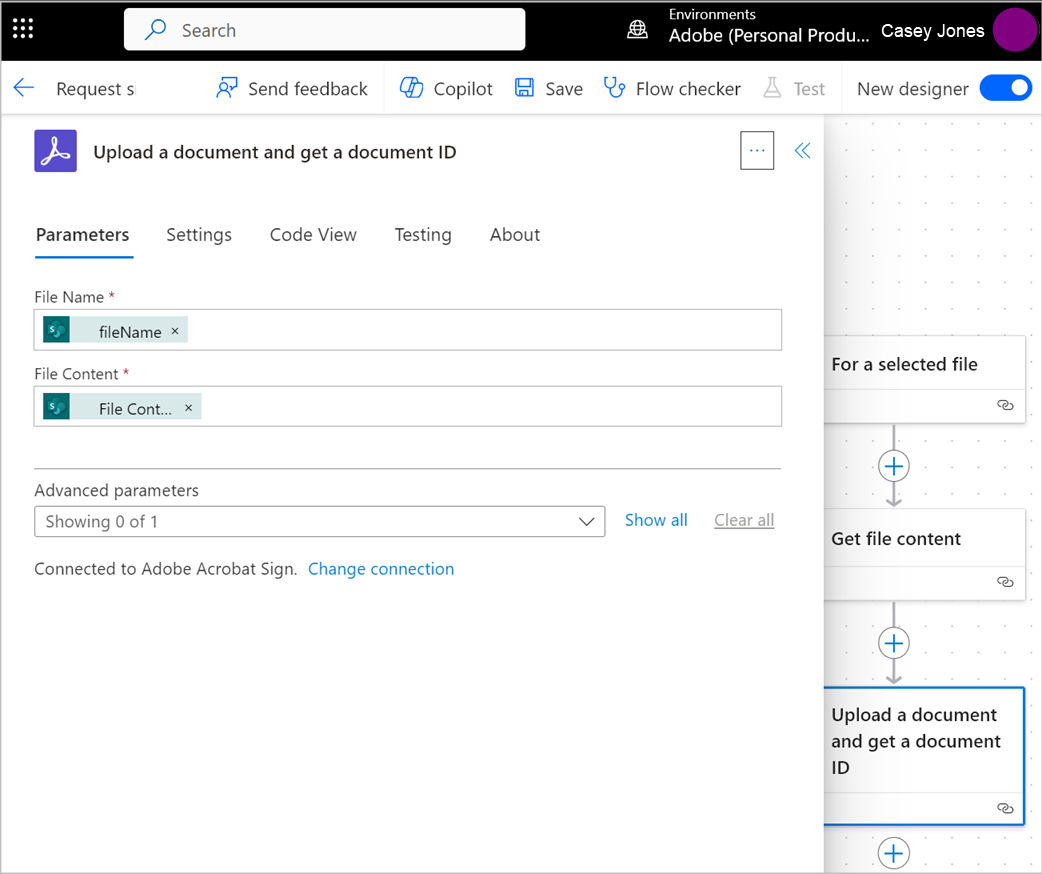Open the ellipsis menu on the action card
The height and width of the screenshot is (874, 1042).
coord(757,150)
